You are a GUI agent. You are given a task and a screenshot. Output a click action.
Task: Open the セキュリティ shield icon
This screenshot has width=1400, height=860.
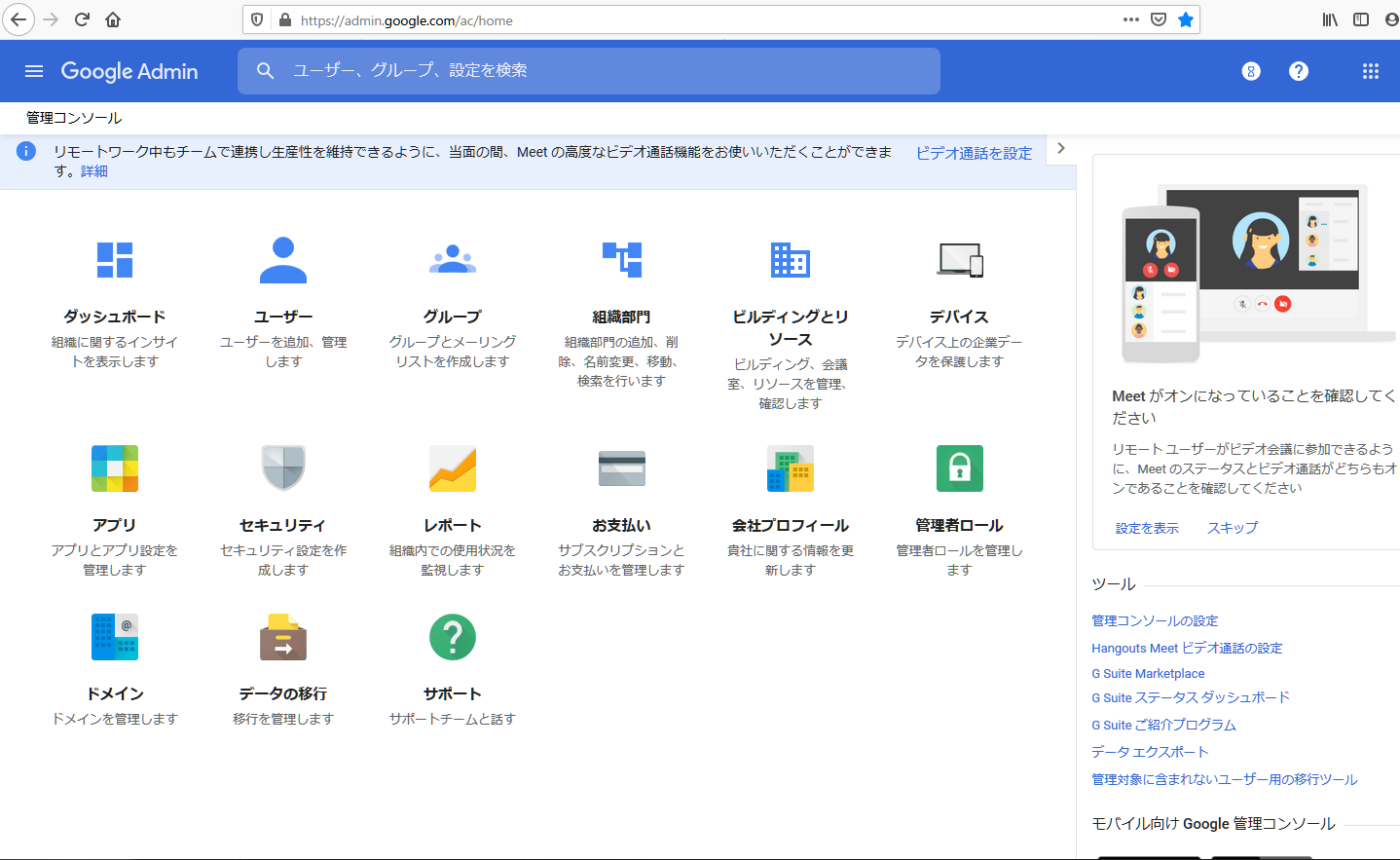coord(283,468)
